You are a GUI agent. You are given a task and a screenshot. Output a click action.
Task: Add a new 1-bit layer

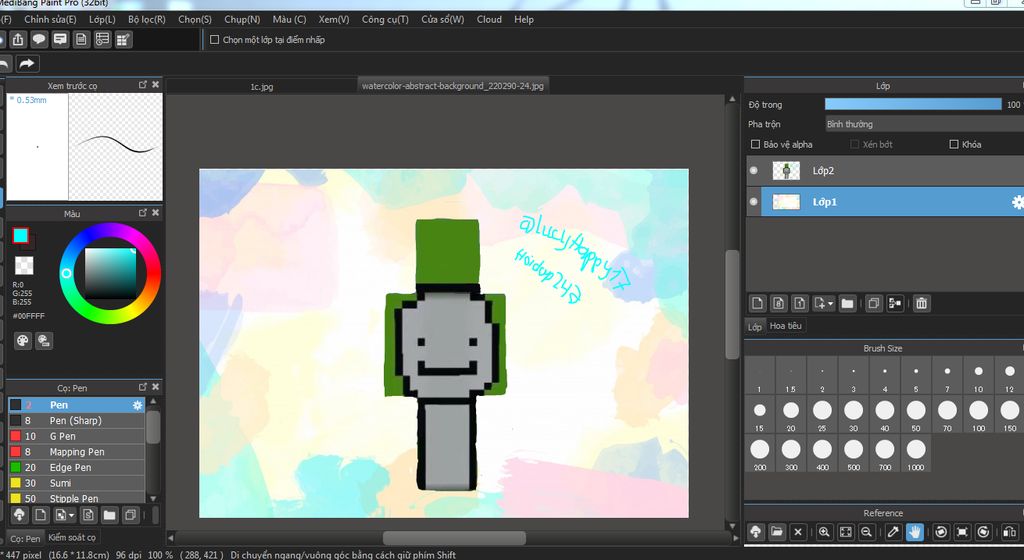(x=799, y=303)
